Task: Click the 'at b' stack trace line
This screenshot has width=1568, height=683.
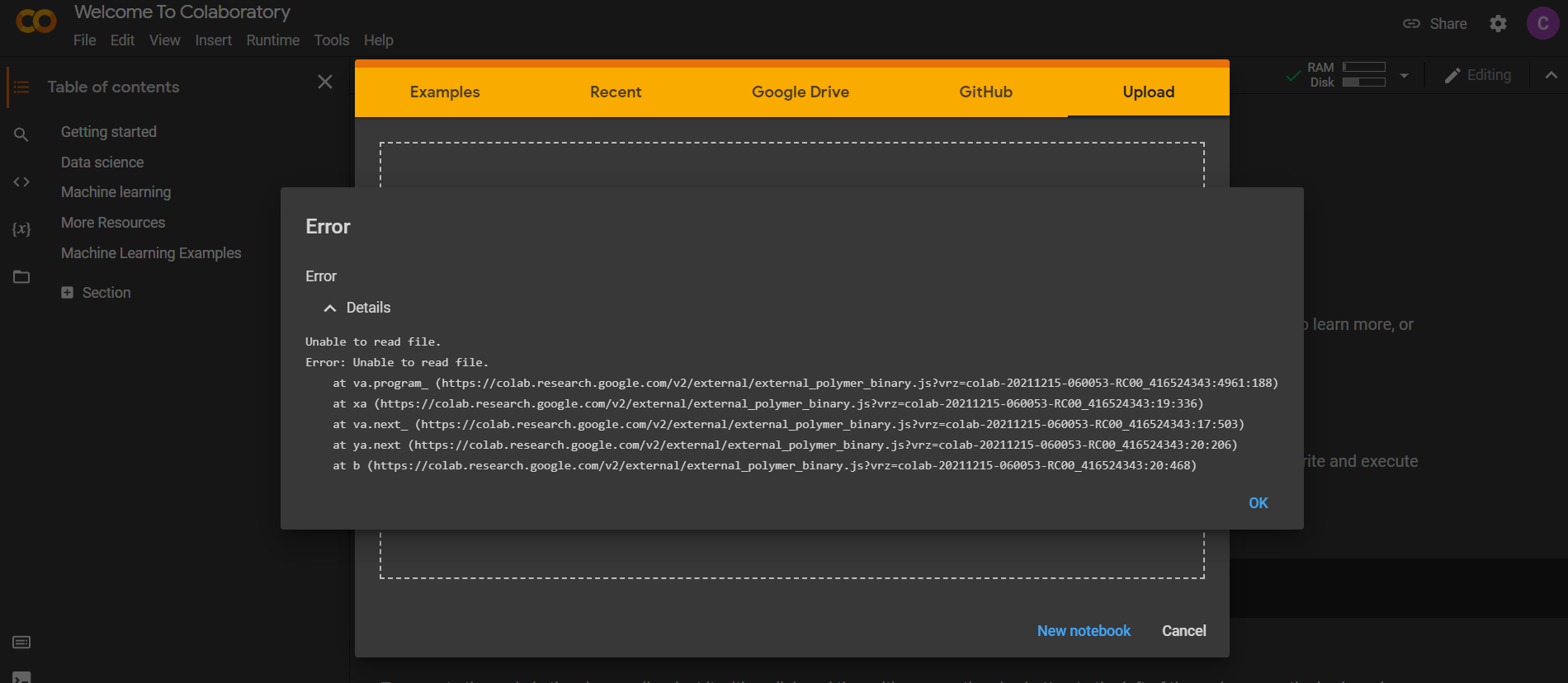Action: pos(764,465)
